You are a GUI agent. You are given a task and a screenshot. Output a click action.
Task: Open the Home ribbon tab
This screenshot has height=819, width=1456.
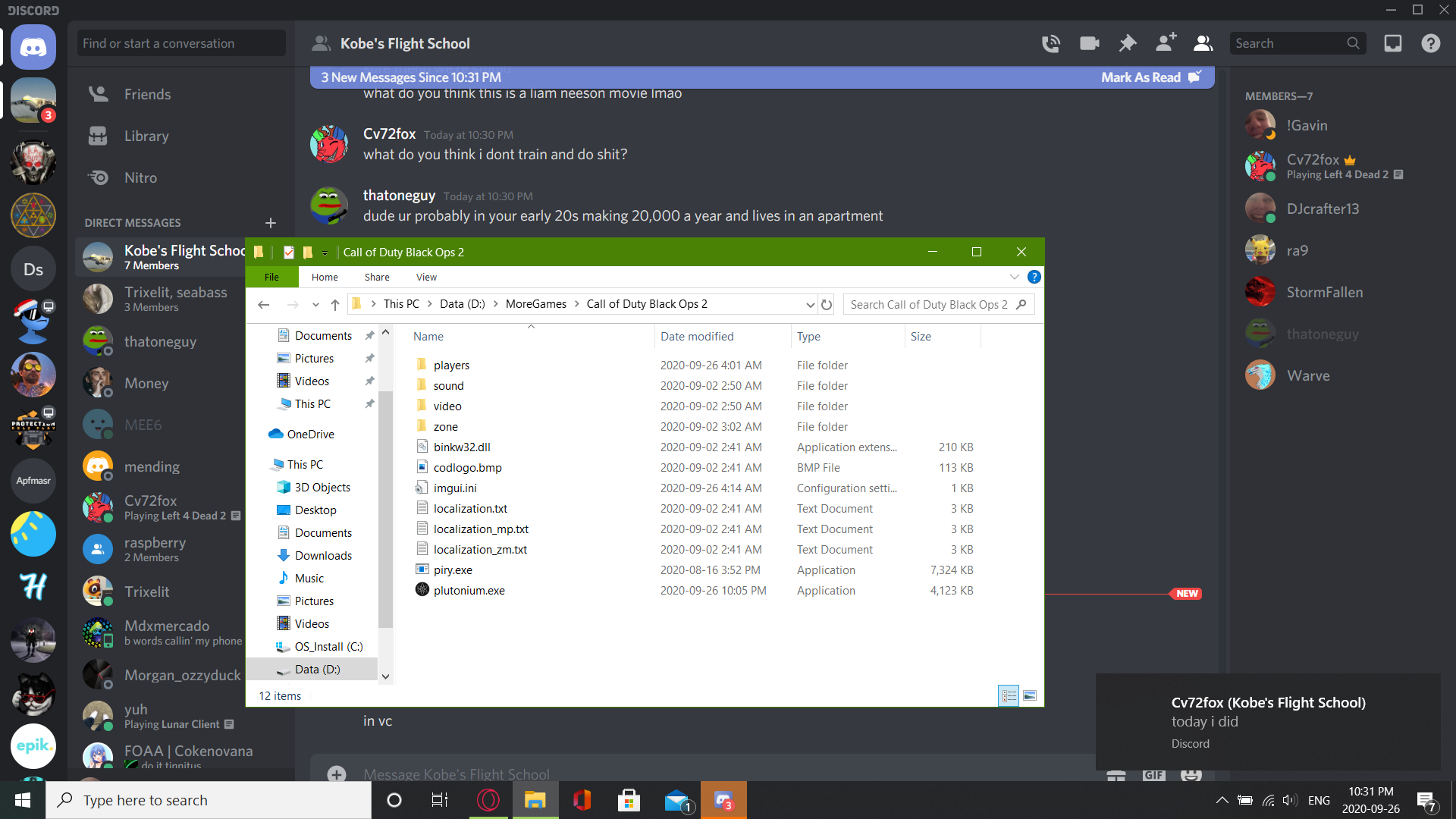[325, 277]
